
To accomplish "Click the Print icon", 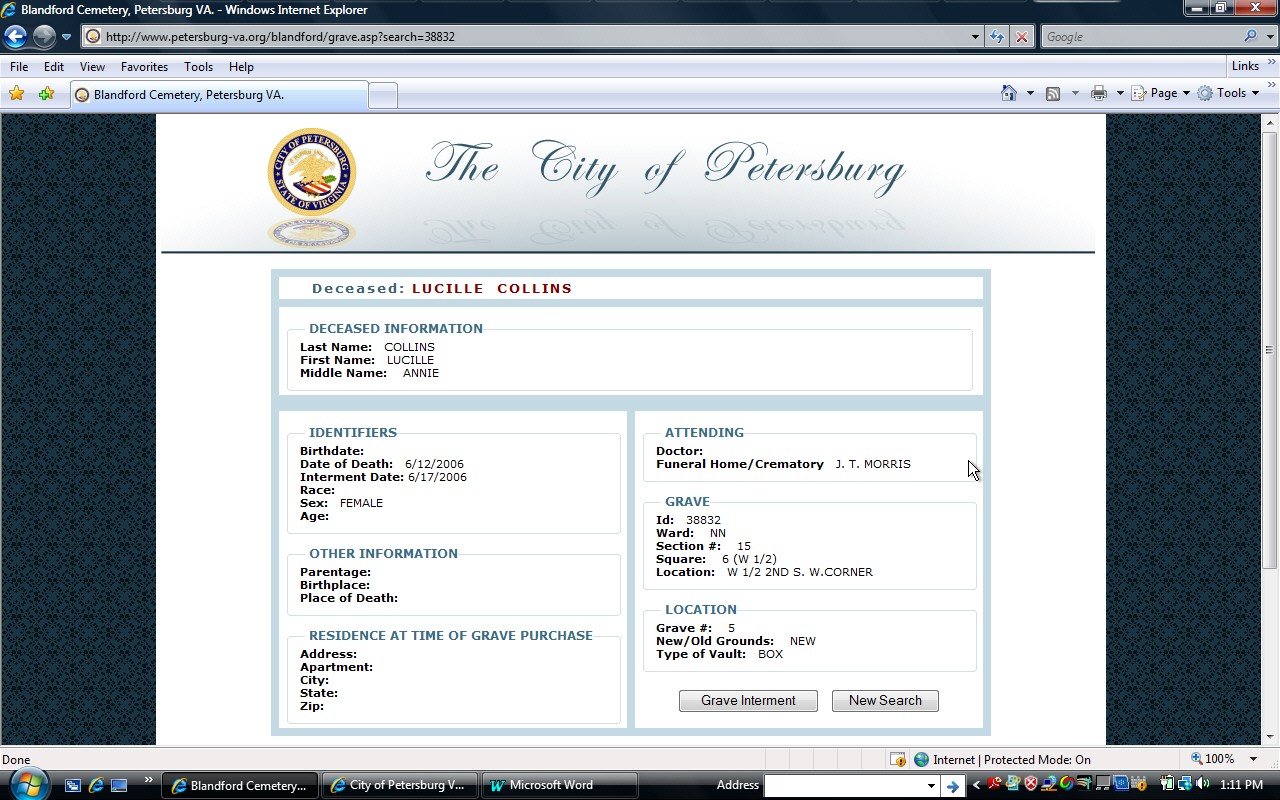I will [1099, 93].
